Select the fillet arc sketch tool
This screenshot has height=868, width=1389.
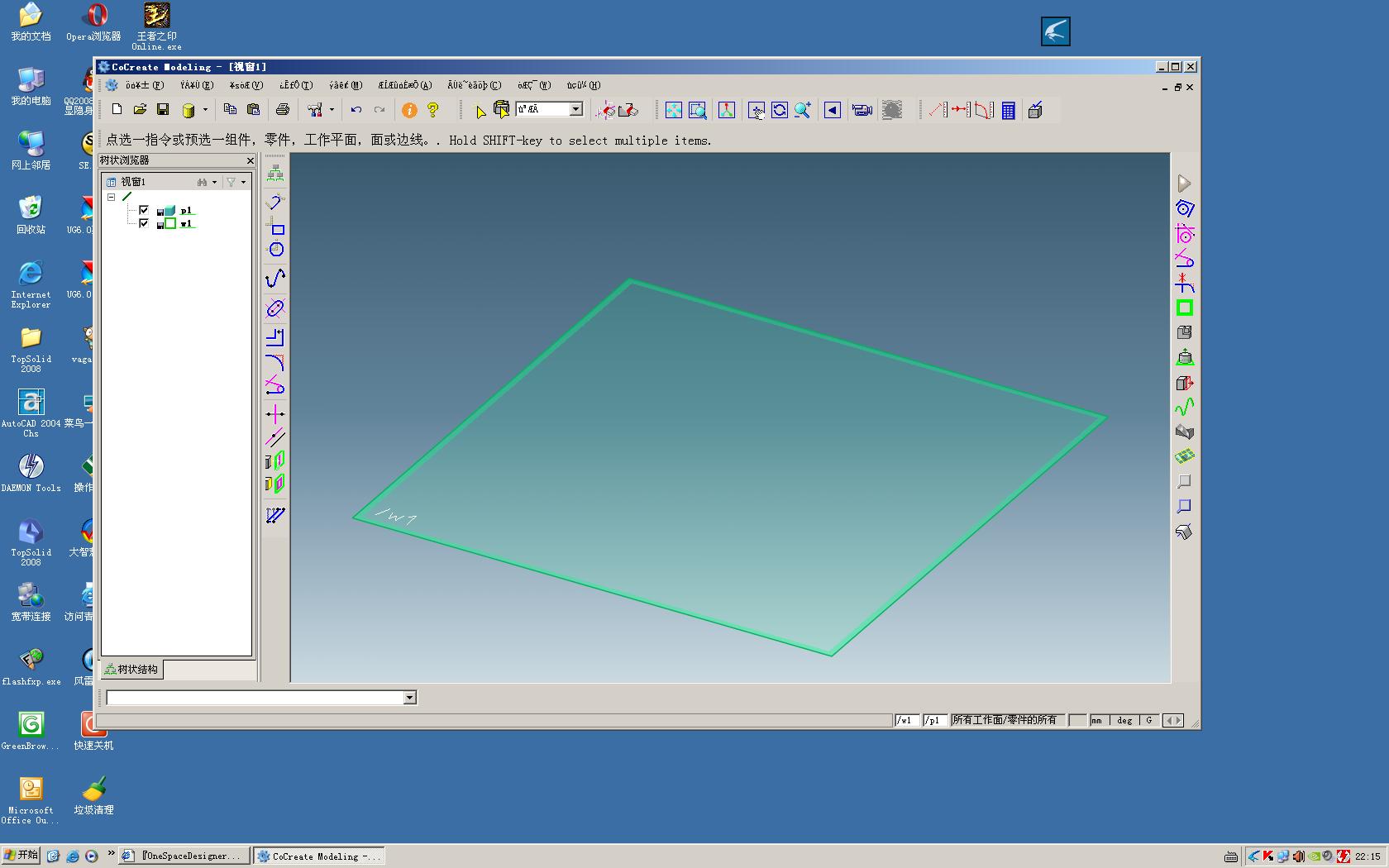pos(275,362)
